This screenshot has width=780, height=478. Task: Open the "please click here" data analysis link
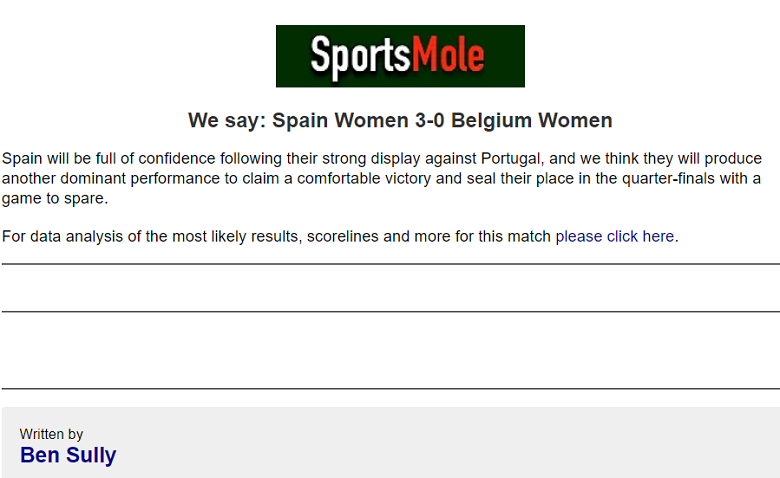(x=615, y=237)
